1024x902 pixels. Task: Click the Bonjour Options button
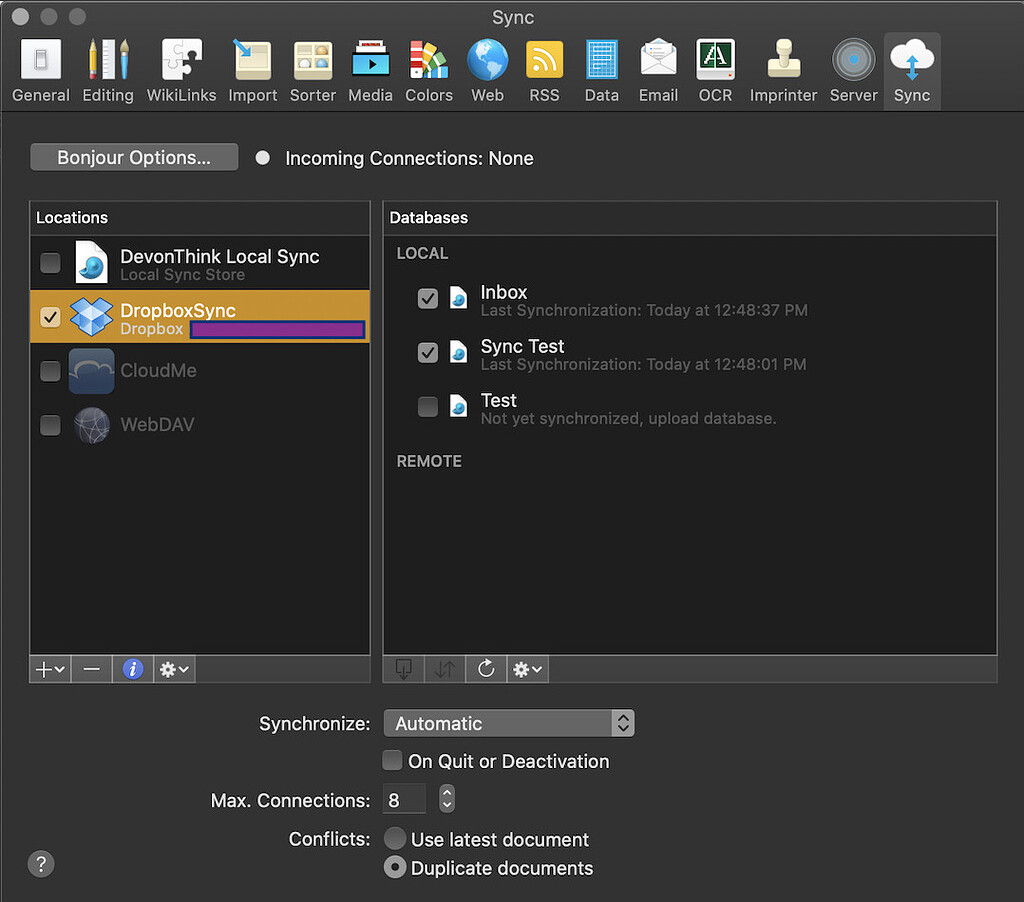133,157
